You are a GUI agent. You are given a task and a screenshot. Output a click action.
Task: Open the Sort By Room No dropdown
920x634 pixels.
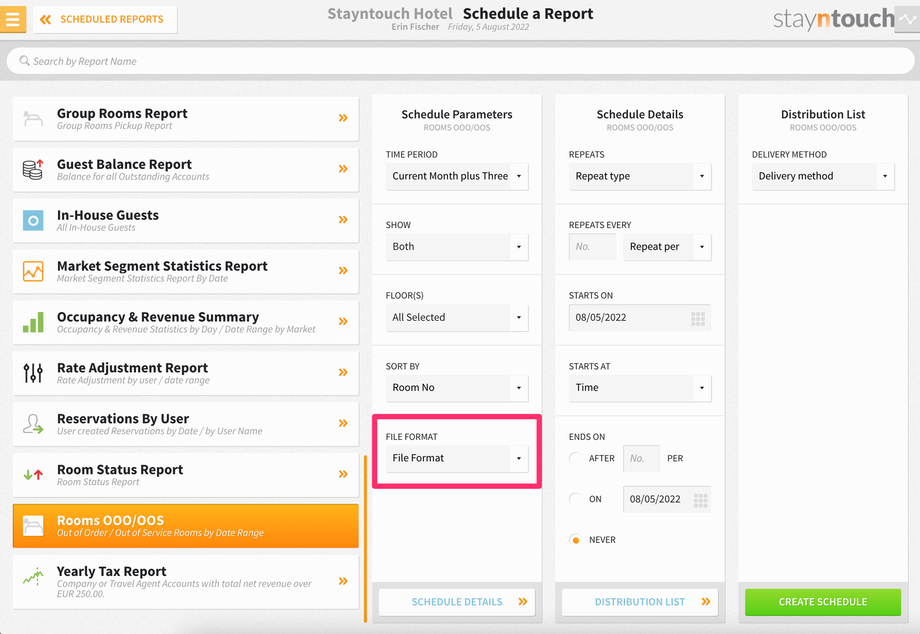(456, 388)
